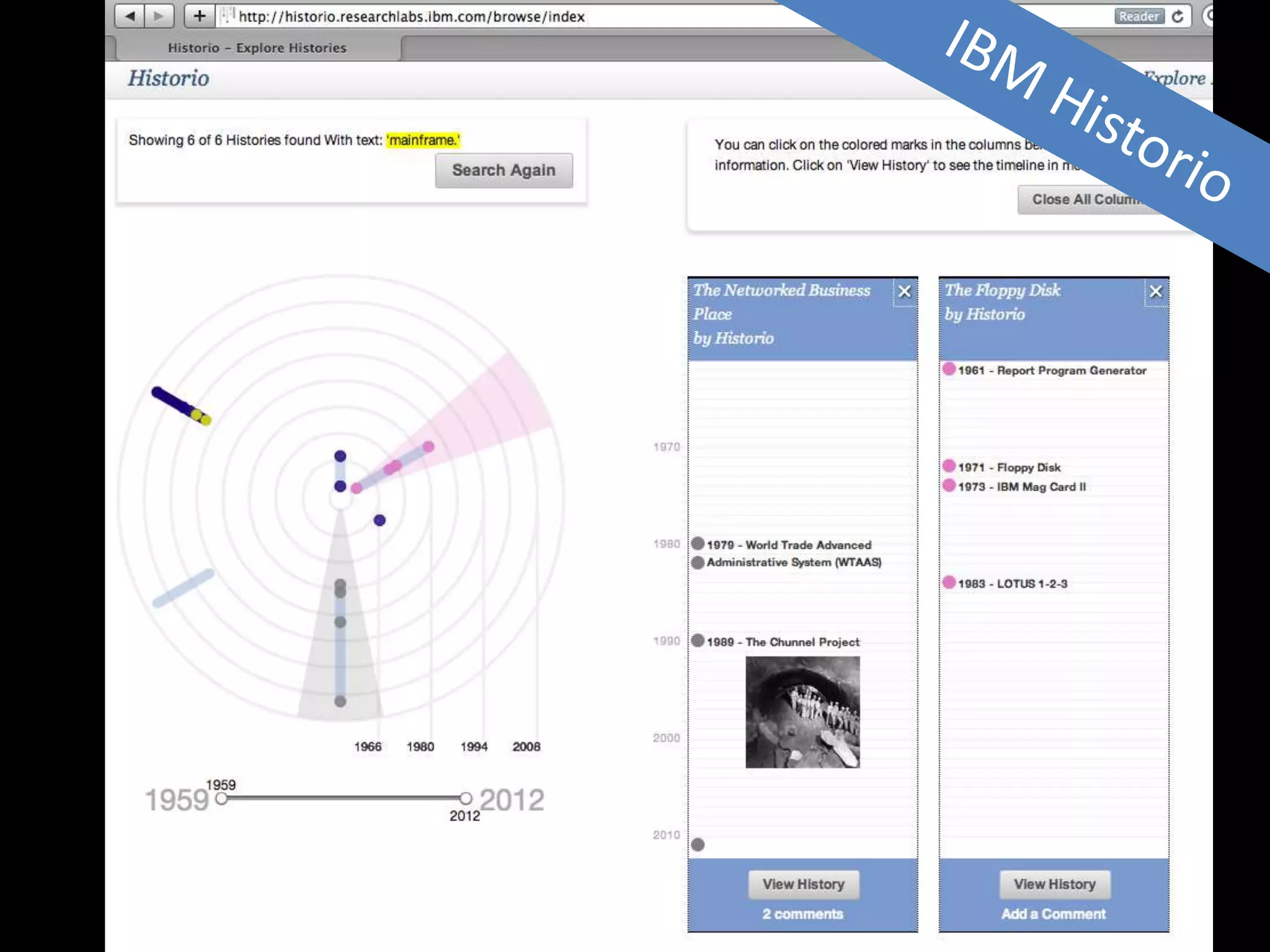This screenshot has width=1270, height=952.
Task: Select pink 1971 Floppy Disk marker
Action: 949,466
